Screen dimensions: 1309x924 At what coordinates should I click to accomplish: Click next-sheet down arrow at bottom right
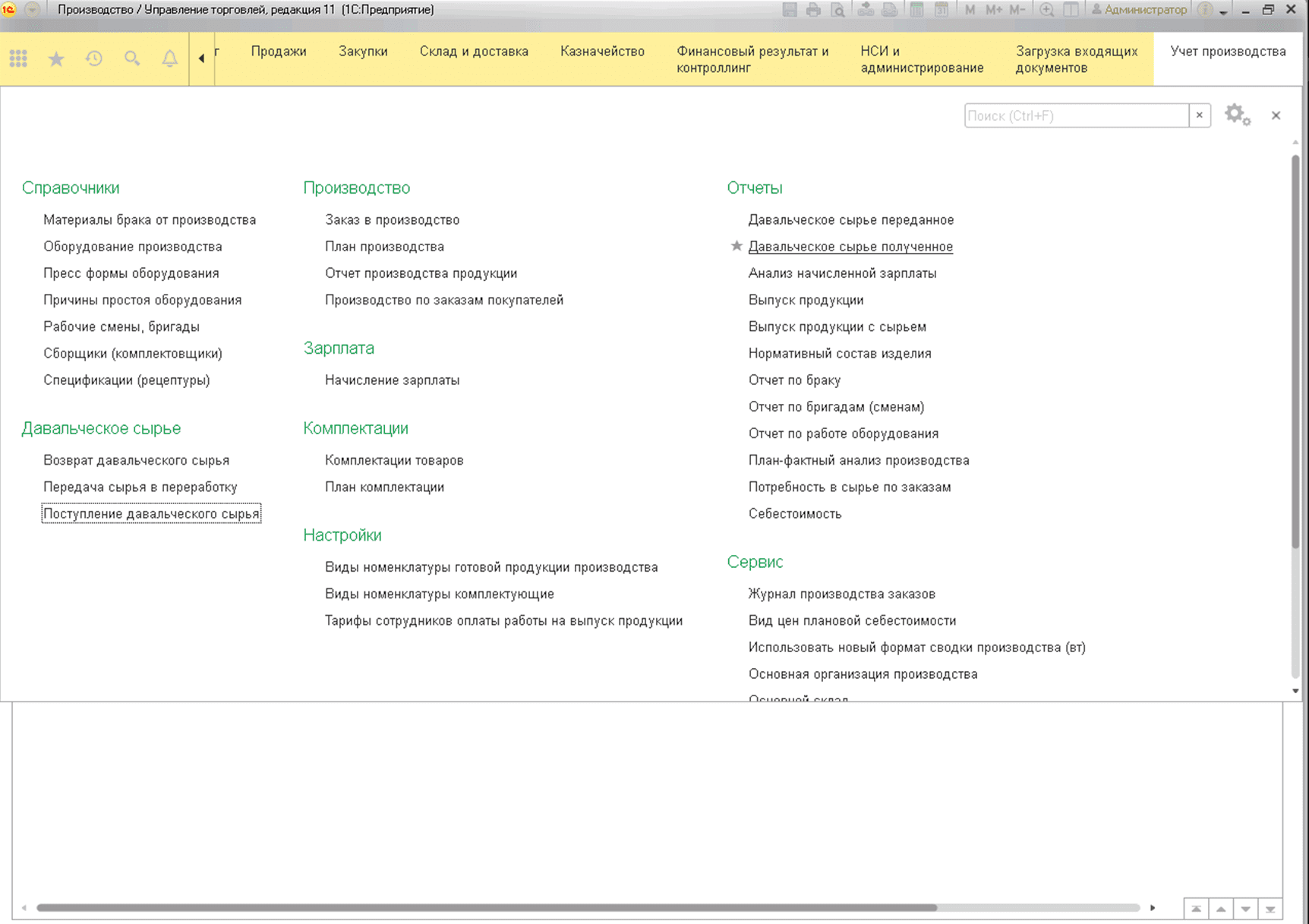[1245, 909]
